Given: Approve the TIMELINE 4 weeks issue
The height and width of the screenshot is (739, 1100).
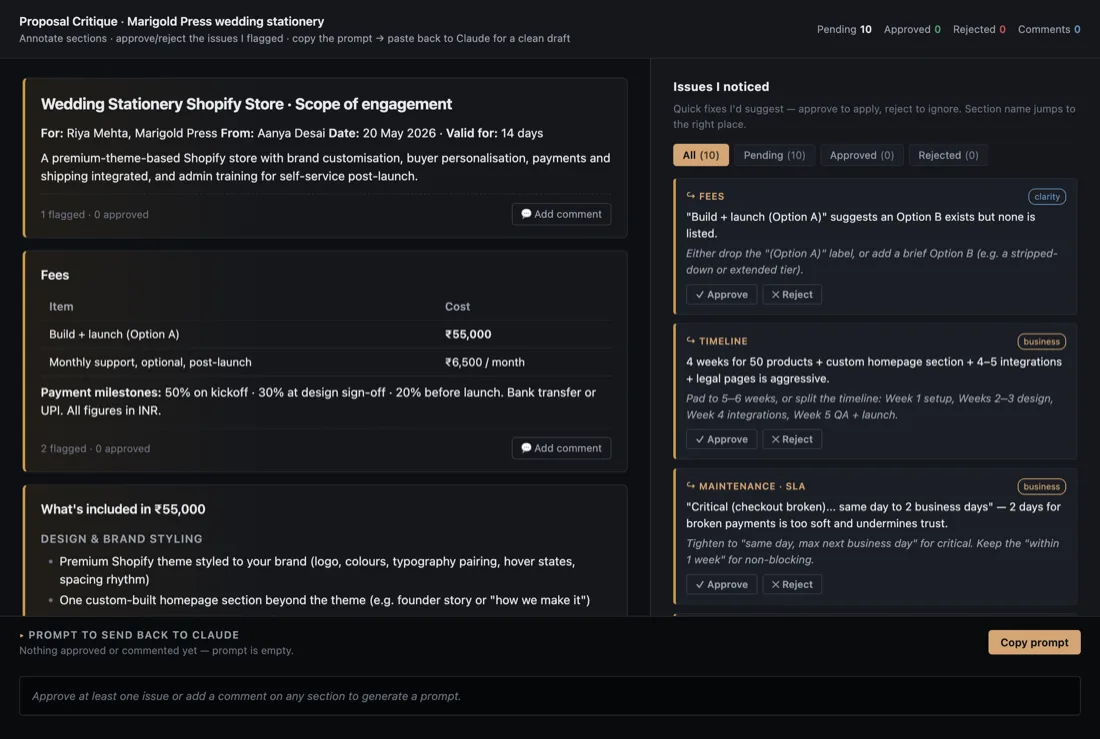Looking at the screenshot, I should [x=721, y=439].
